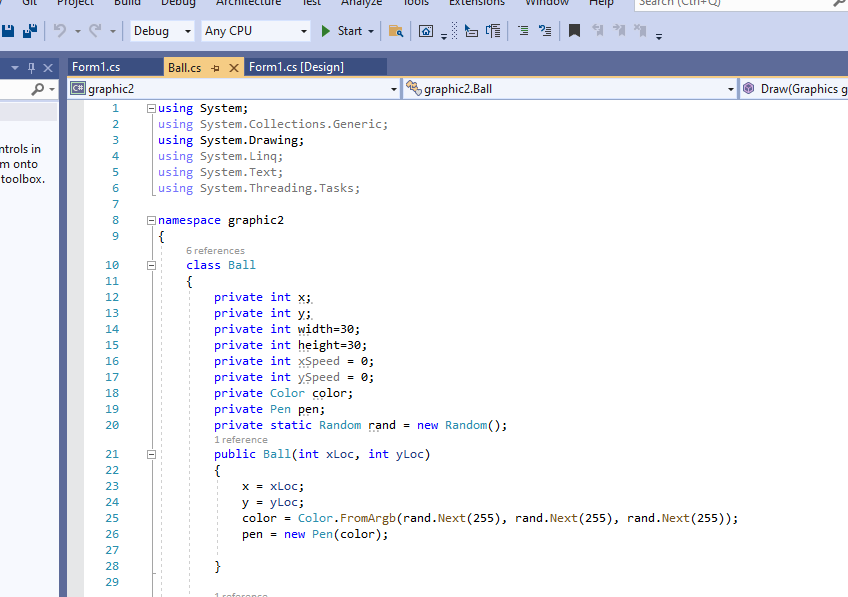
Task: Start debugging with the green Start button
Action: (x=343, y=31)
